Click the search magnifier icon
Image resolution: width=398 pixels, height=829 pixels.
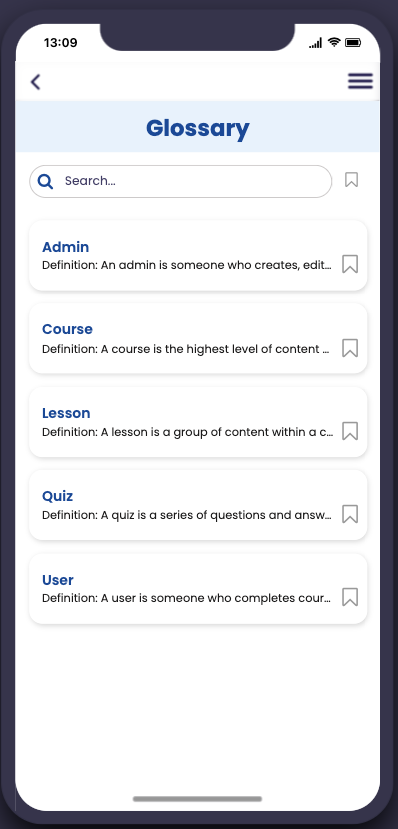46,181
